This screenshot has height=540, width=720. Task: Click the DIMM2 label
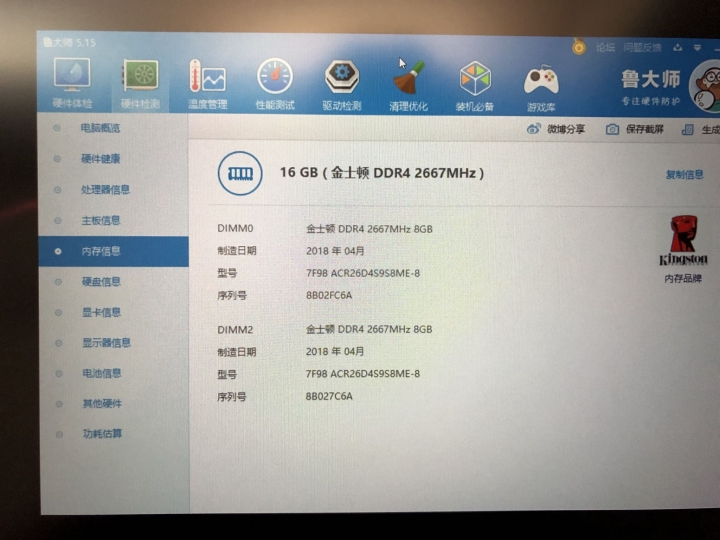click(235, 330)
